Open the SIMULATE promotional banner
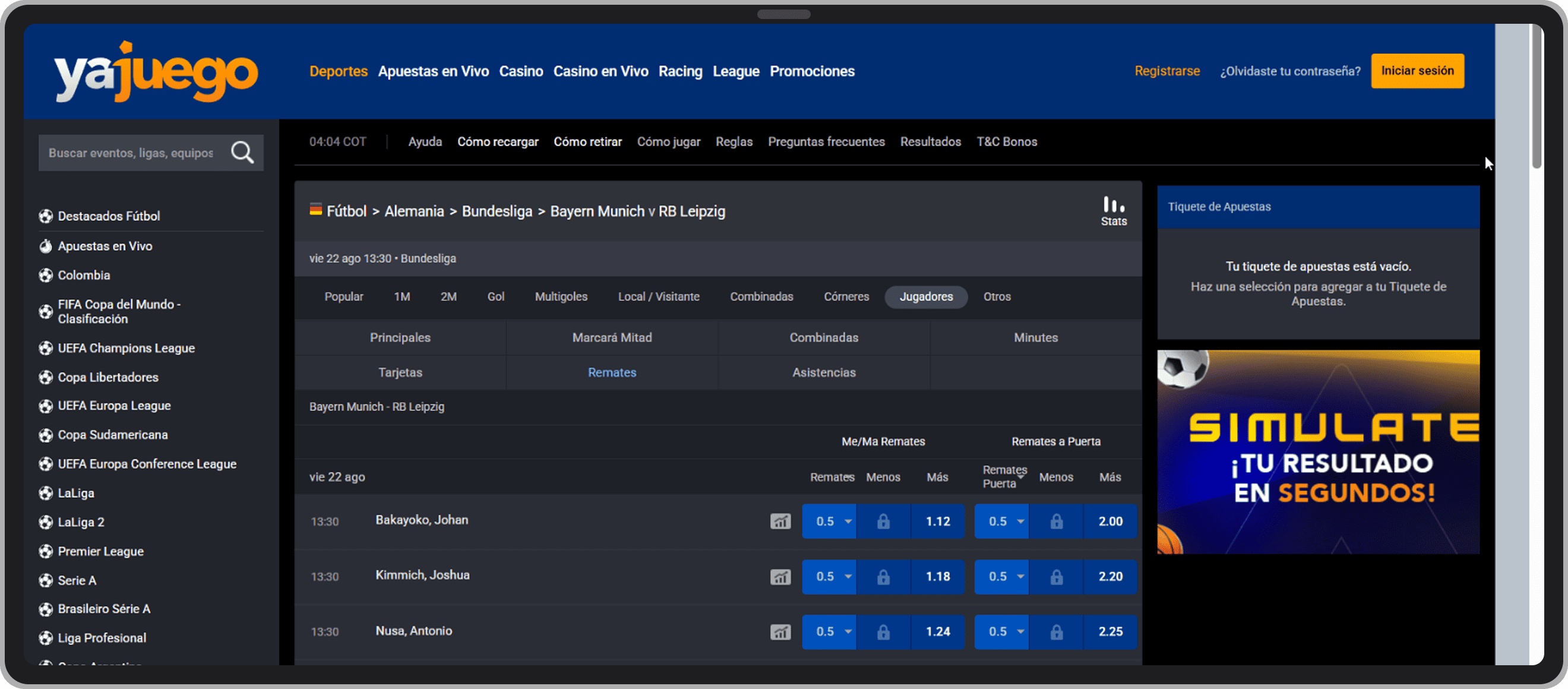Image resolution: width=1568 pixels, height=689 pixels. pos(1318,451)
